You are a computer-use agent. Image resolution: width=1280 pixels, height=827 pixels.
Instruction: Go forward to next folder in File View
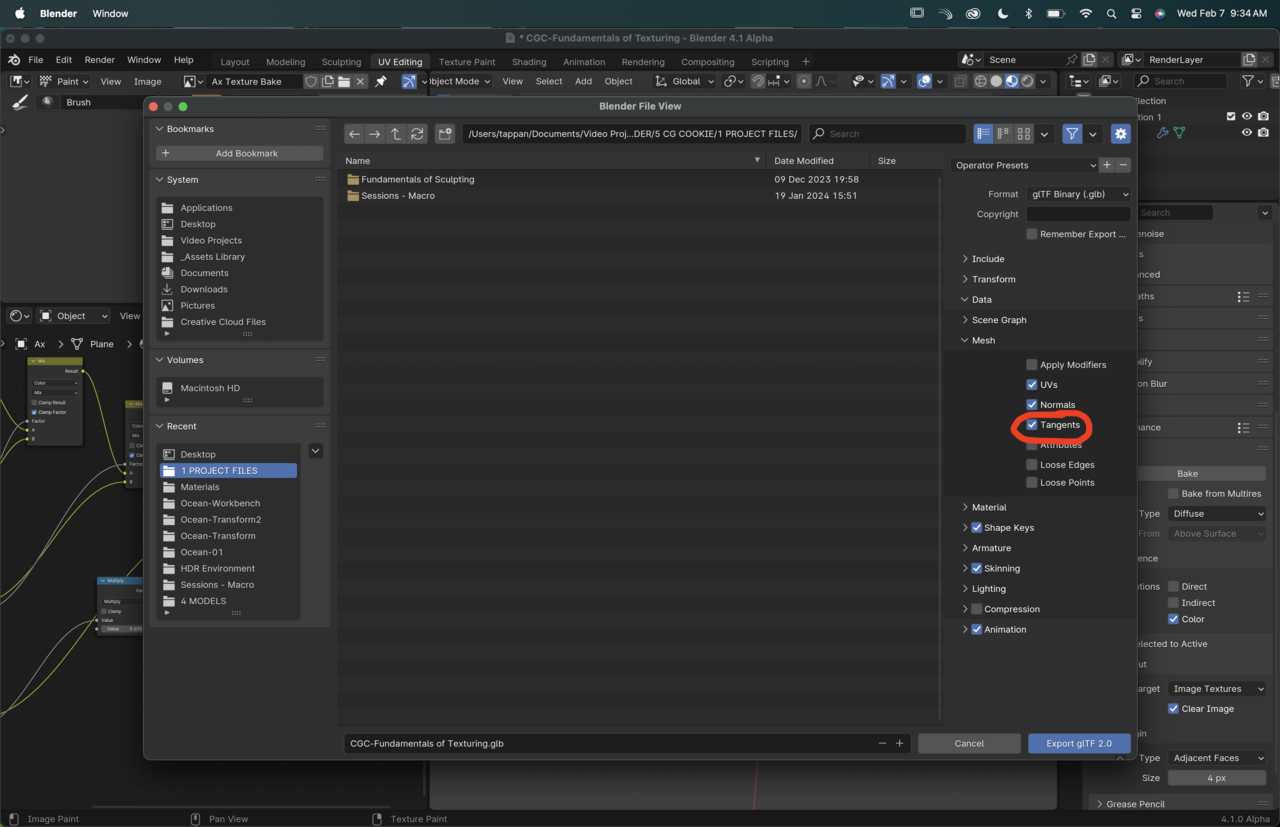[374, 134]
